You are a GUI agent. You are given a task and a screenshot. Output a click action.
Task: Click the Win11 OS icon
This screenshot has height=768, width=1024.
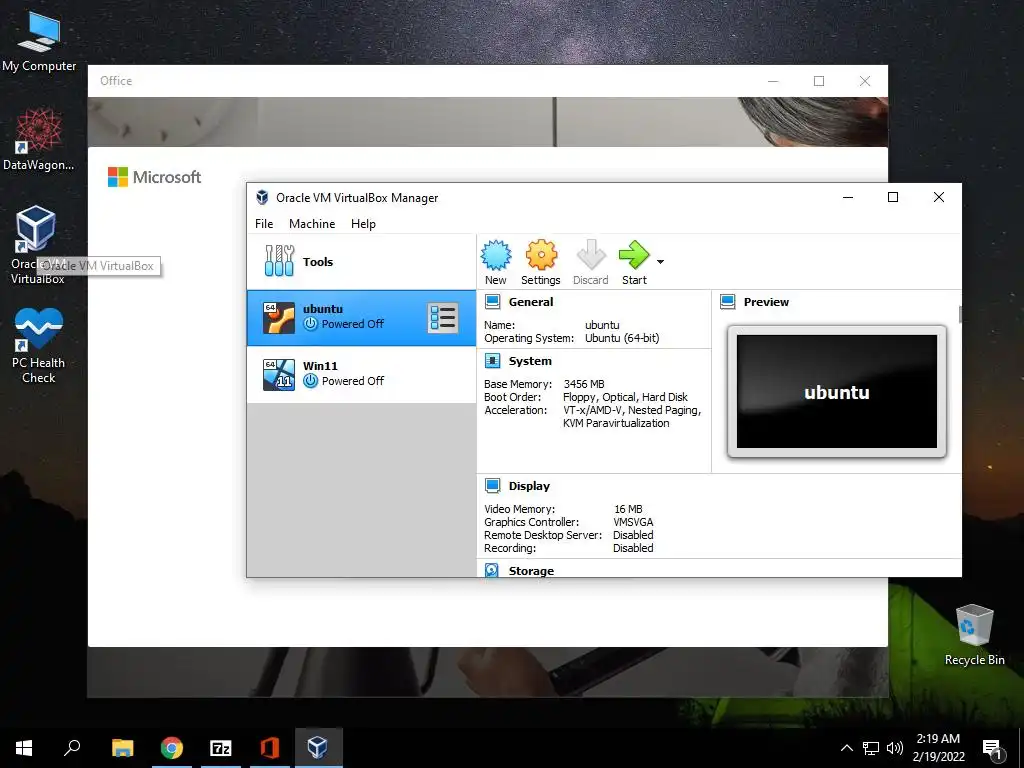click(x=279, y=375)
